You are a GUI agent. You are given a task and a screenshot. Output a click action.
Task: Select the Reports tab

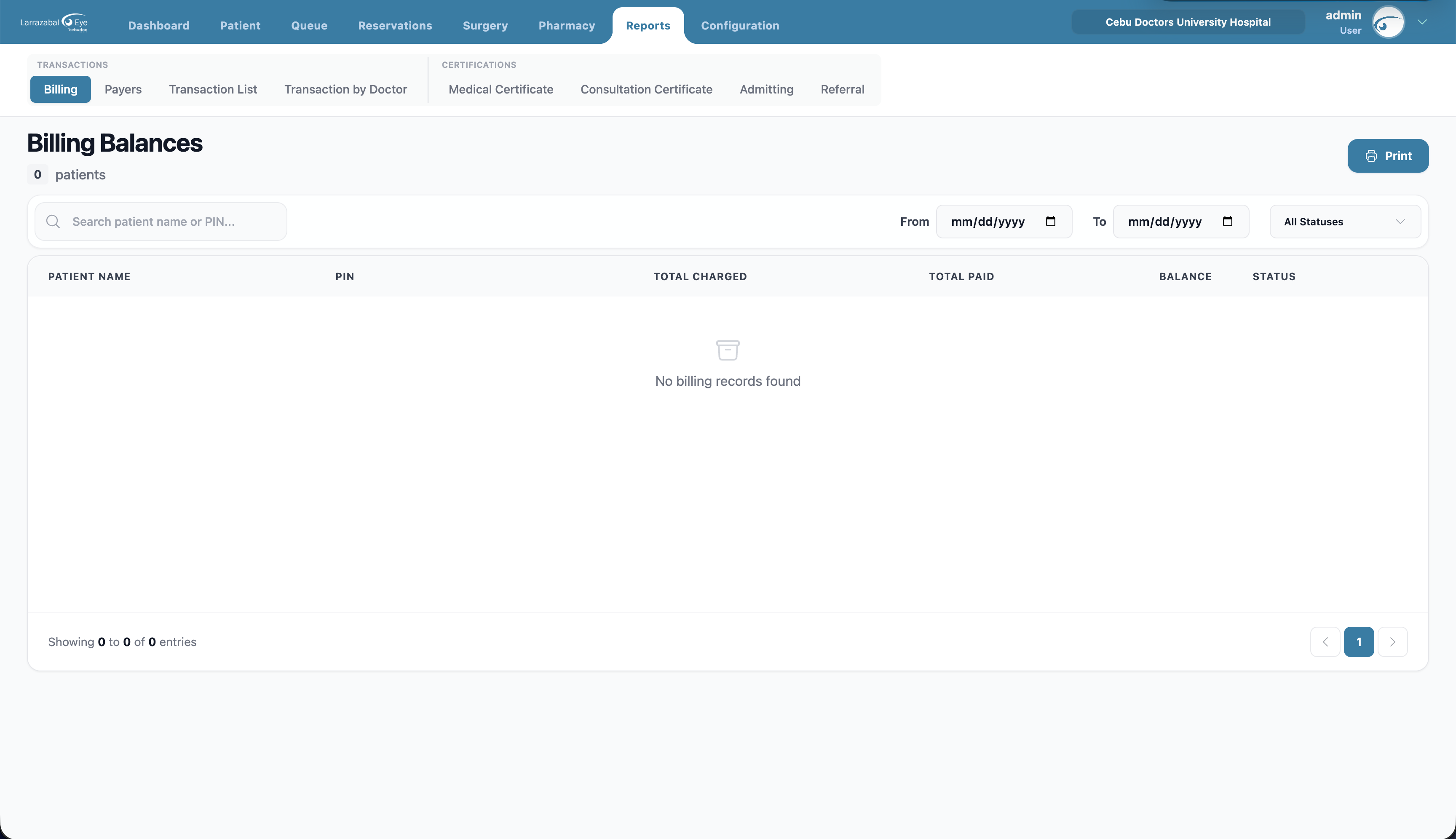point(648,25)
